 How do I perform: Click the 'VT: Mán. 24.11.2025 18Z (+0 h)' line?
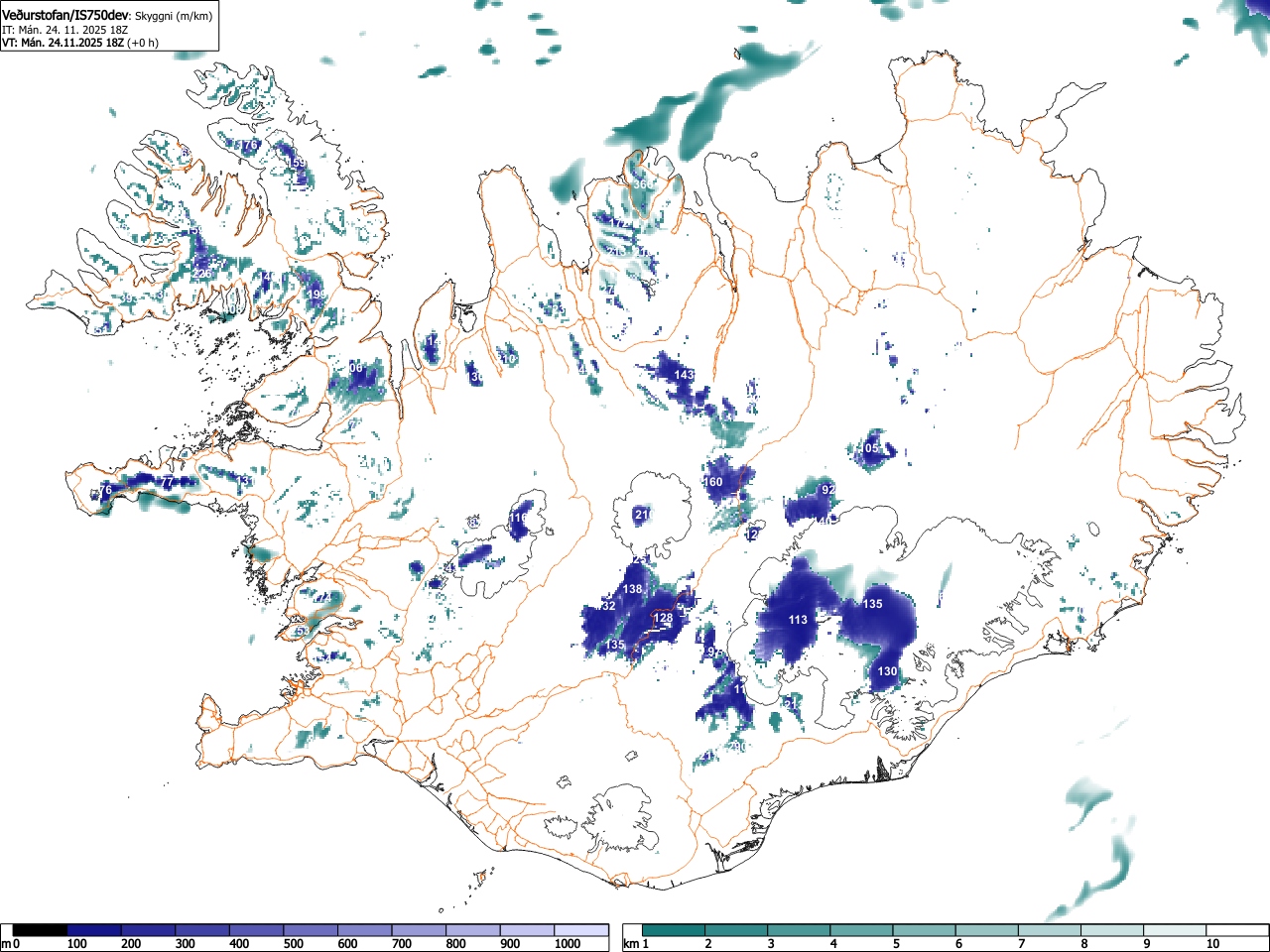pyautogui.click(x=79, y=43)
